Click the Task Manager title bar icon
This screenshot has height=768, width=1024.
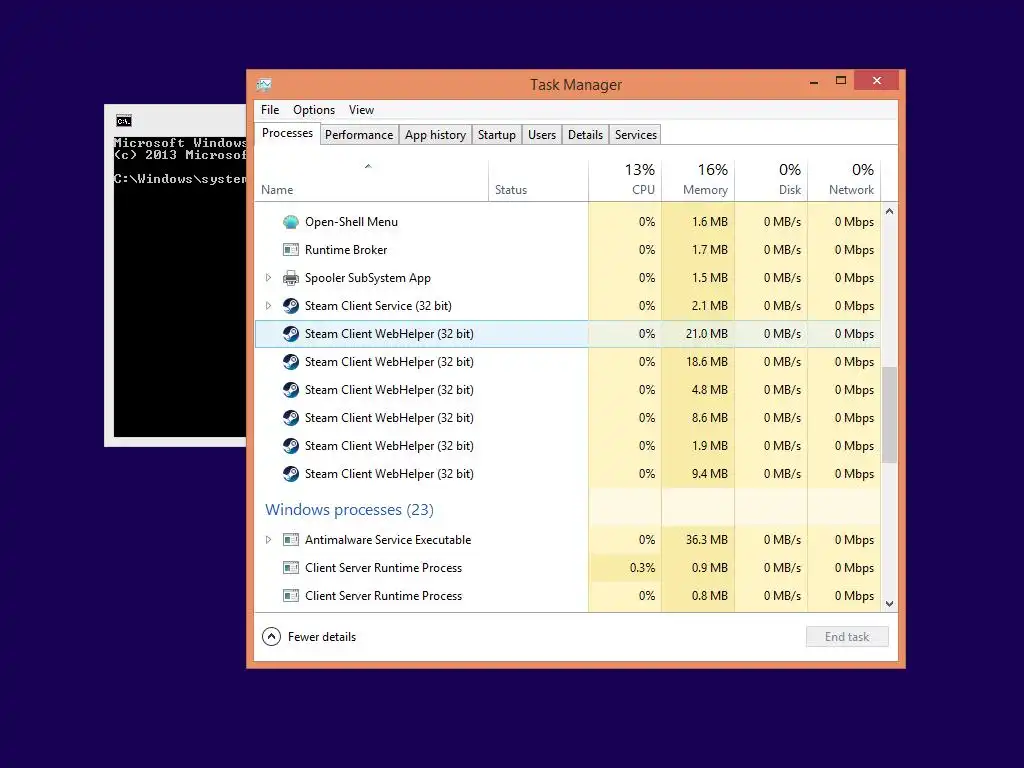tap(264, 85)
